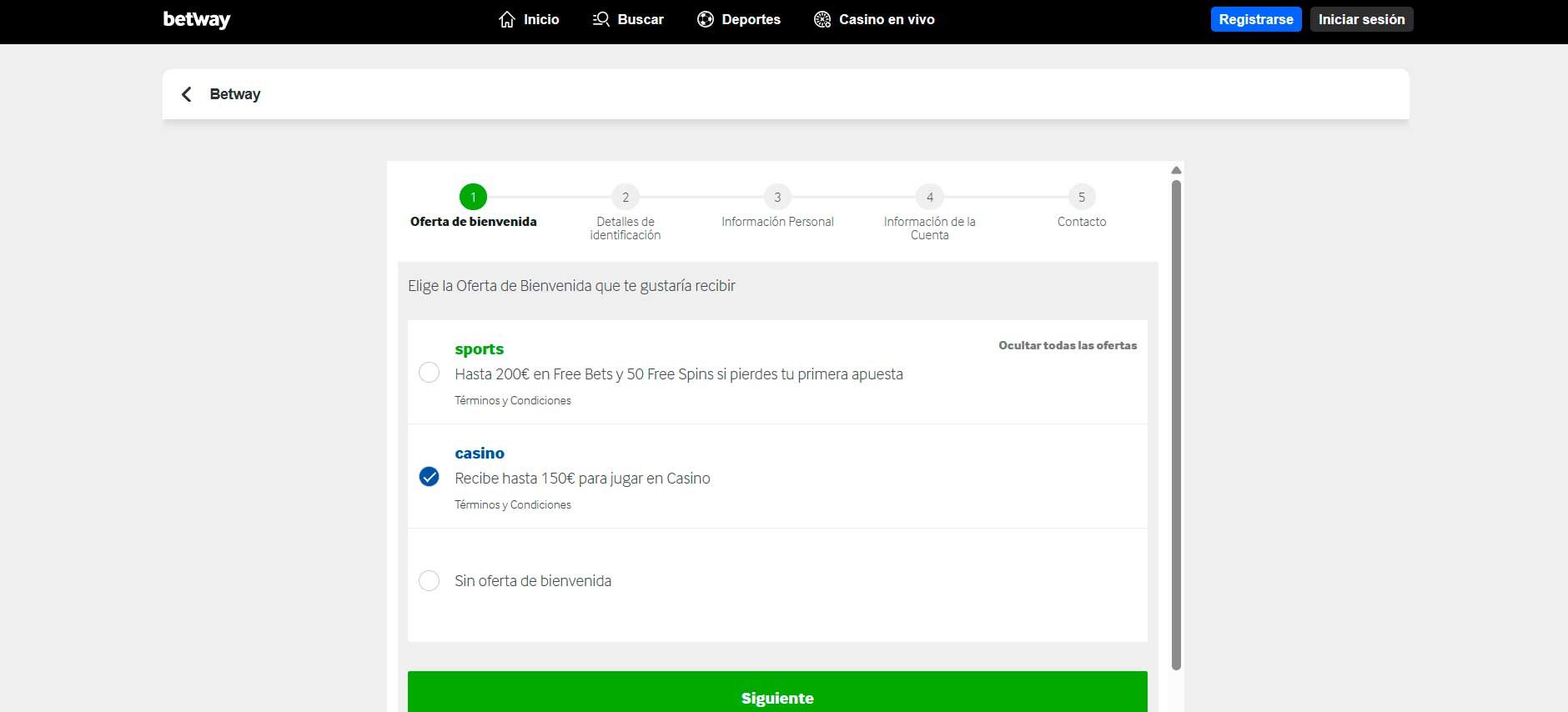Image resolution: width=1568 pixels, height=712 pixels.
Task: Click the green Siguiente button
Action: point(777,692)
